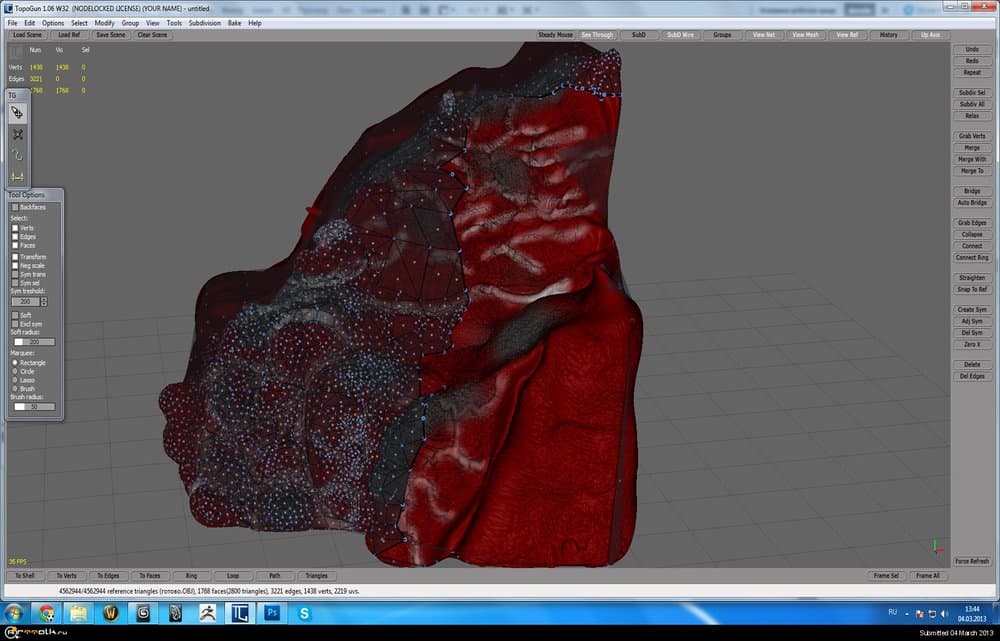Image resolution: width=1000 pixels, height=641 pixels.
Task: Choose the bridge tool icon in TG panel
Action: coord(17,177)
